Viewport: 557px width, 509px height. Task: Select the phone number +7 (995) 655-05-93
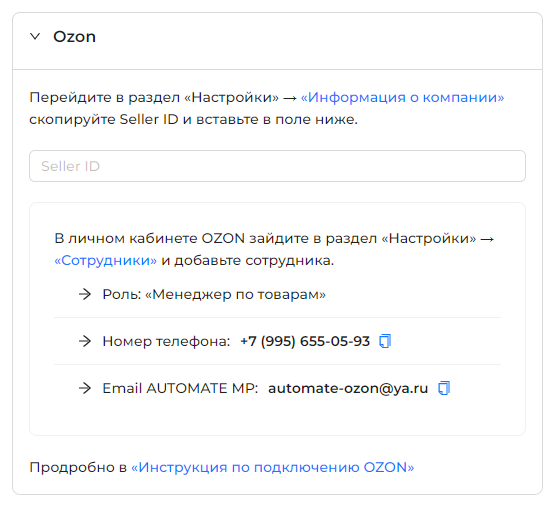305,341
